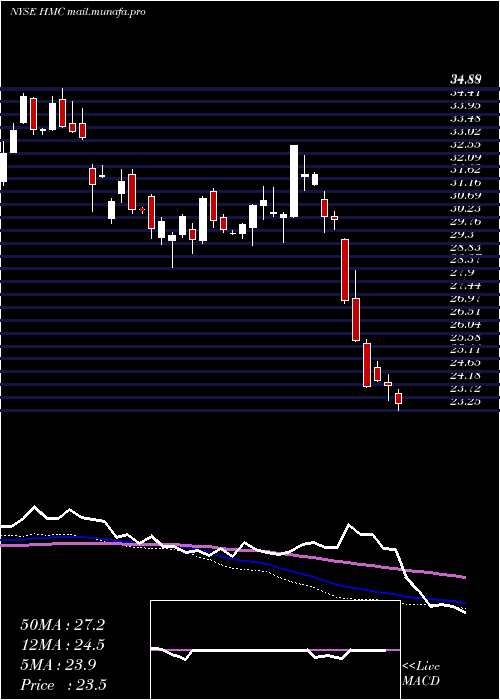Click the tallest white candlestick body
The image size is (500, 700).
294,181
